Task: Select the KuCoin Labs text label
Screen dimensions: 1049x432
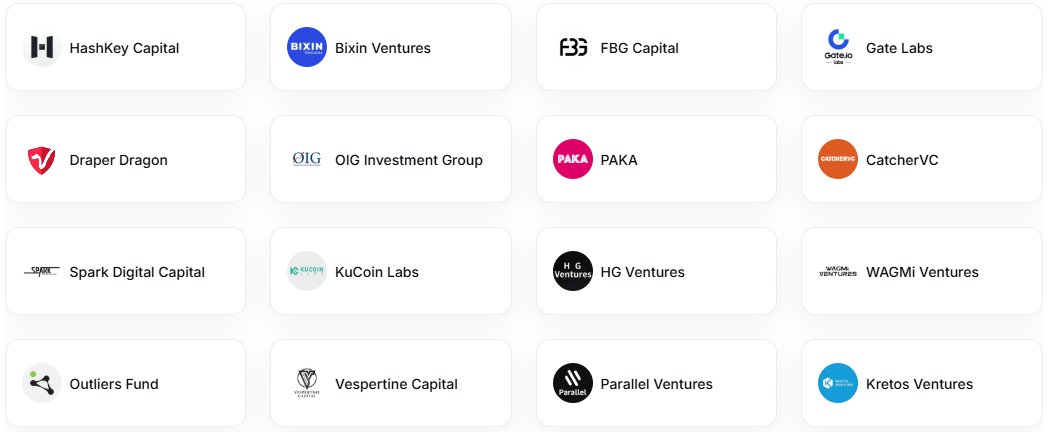Action: click(x=377, y=272)
